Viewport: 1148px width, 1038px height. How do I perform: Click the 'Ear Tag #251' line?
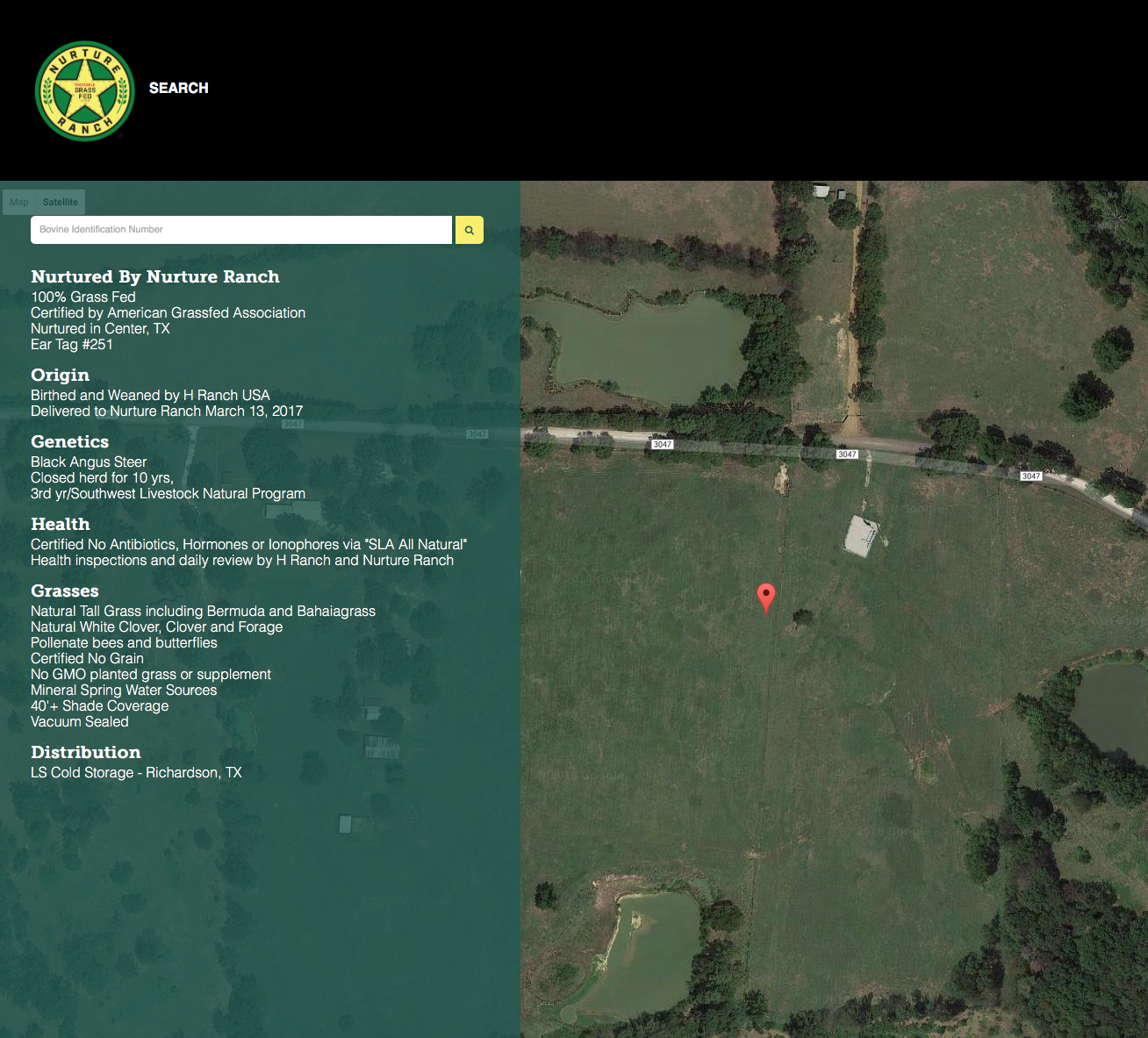coord(72,345)
